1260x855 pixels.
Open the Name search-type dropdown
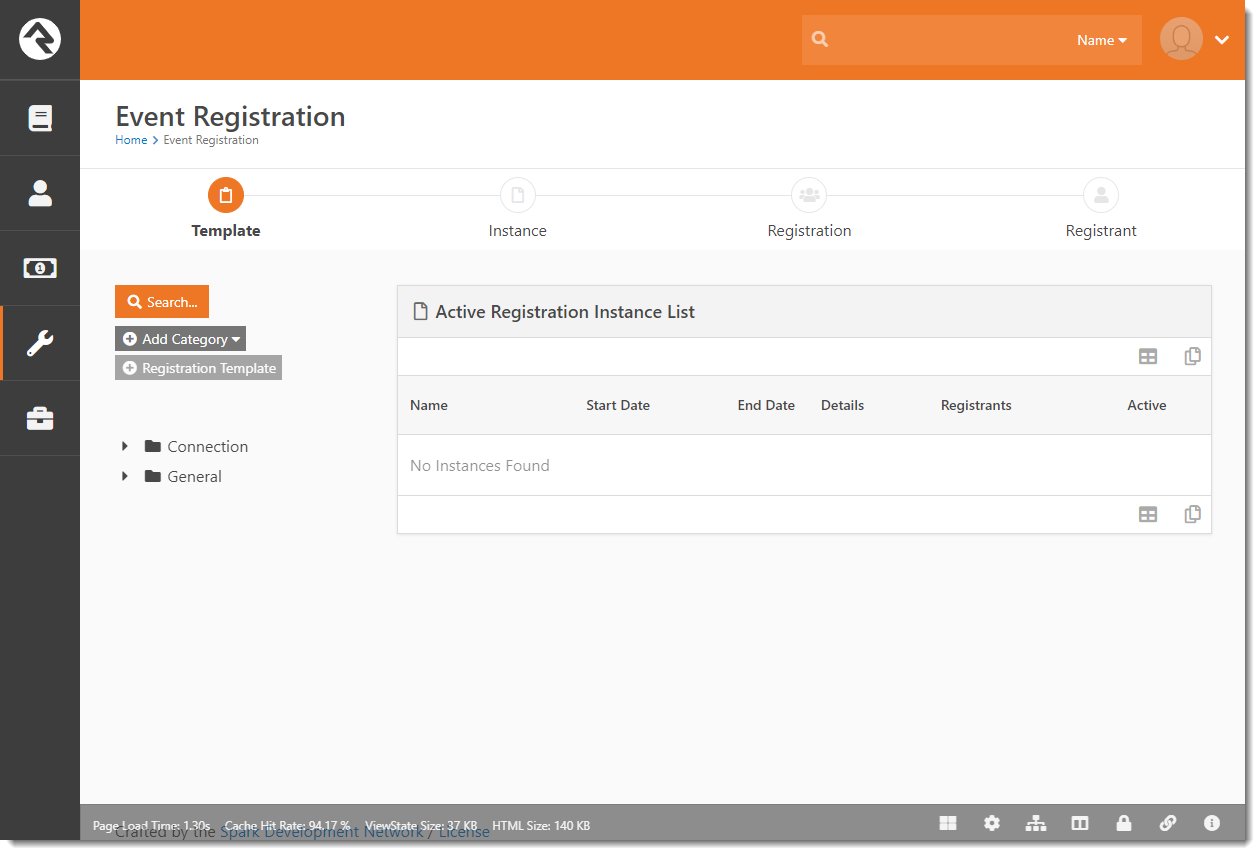click(x=1102, y=40)
